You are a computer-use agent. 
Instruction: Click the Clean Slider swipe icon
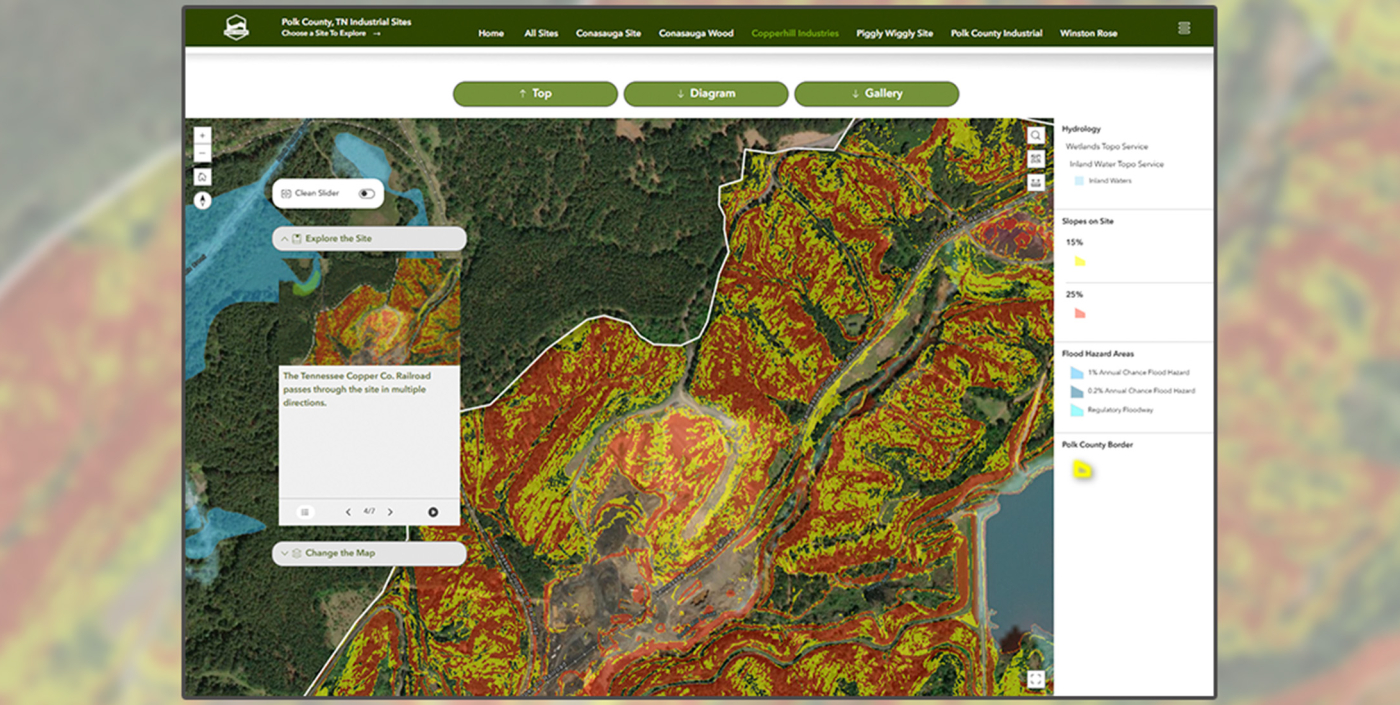288,193
